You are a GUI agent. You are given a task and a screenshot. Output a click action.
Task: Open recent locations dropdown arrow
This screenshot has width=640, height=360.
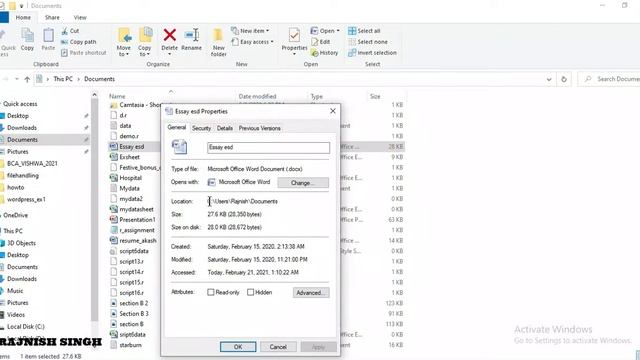click(17, 79)
